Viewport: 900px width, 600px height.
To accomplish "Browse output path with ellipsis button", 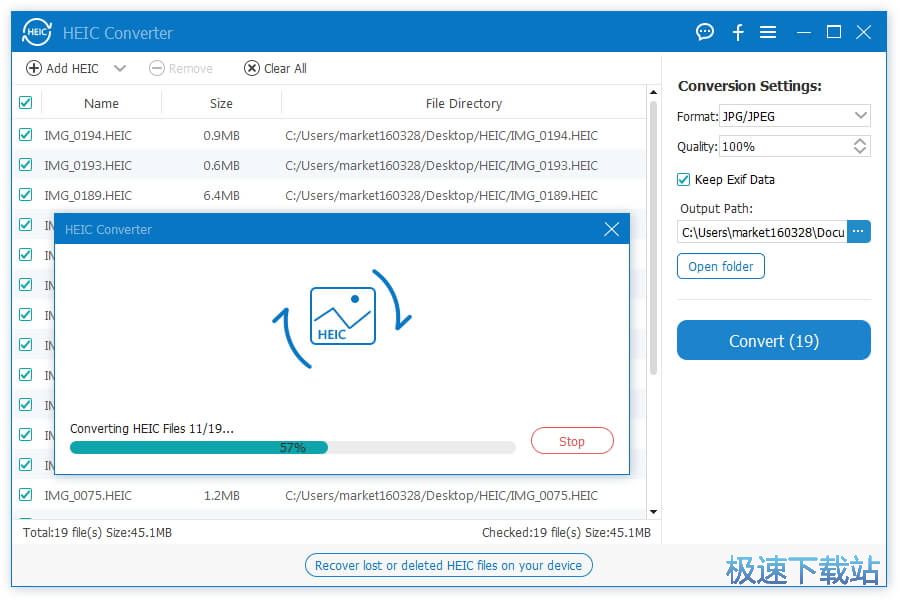I will [859, 232].
